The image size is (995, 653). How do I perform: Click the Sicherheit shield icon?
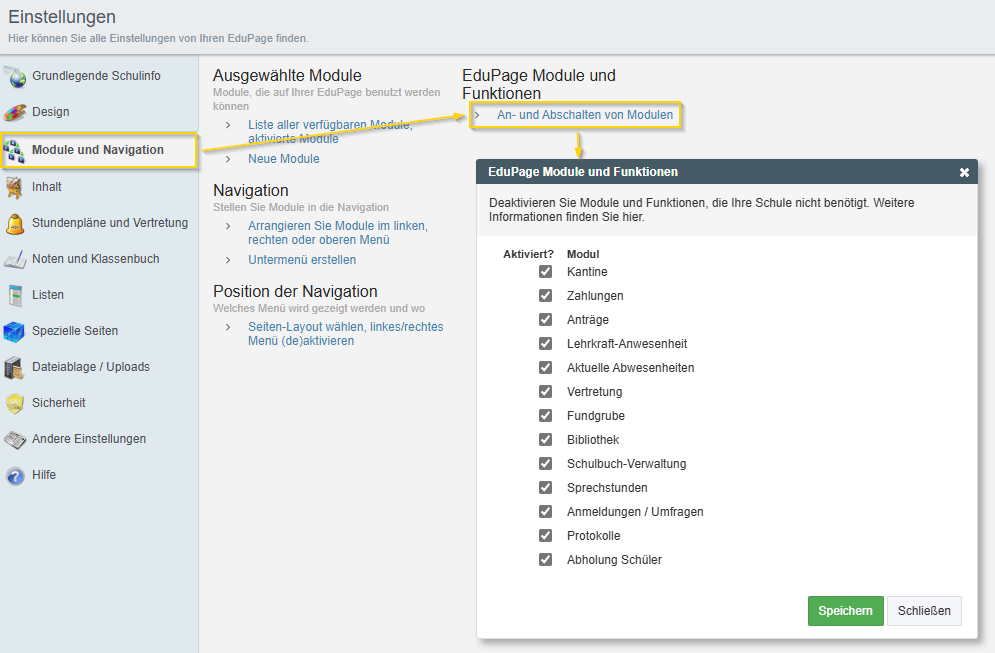(15, 404)
